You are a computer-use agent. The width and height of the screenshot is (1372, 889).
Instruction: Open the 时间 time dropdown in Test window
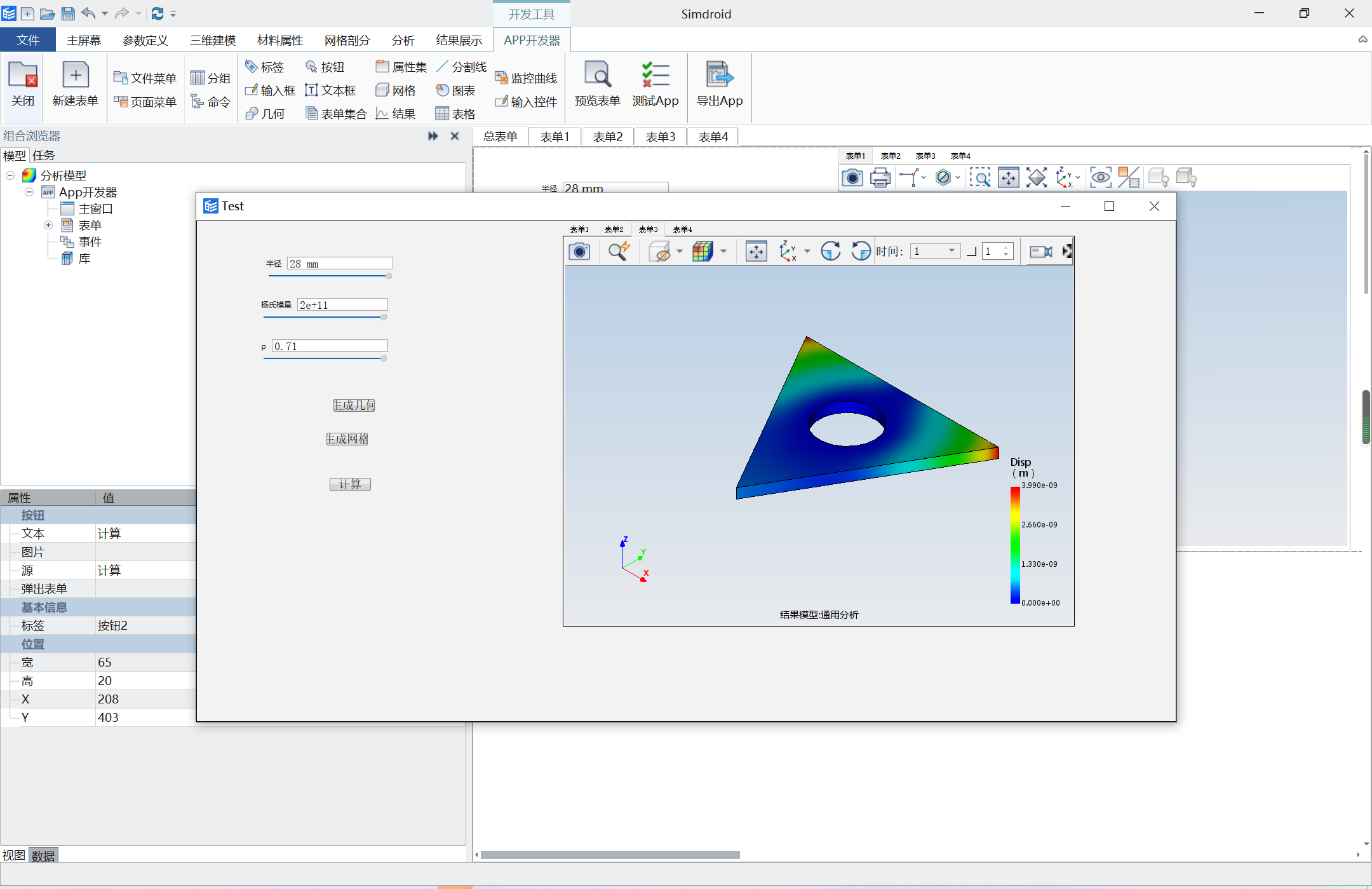click(934, 252)
